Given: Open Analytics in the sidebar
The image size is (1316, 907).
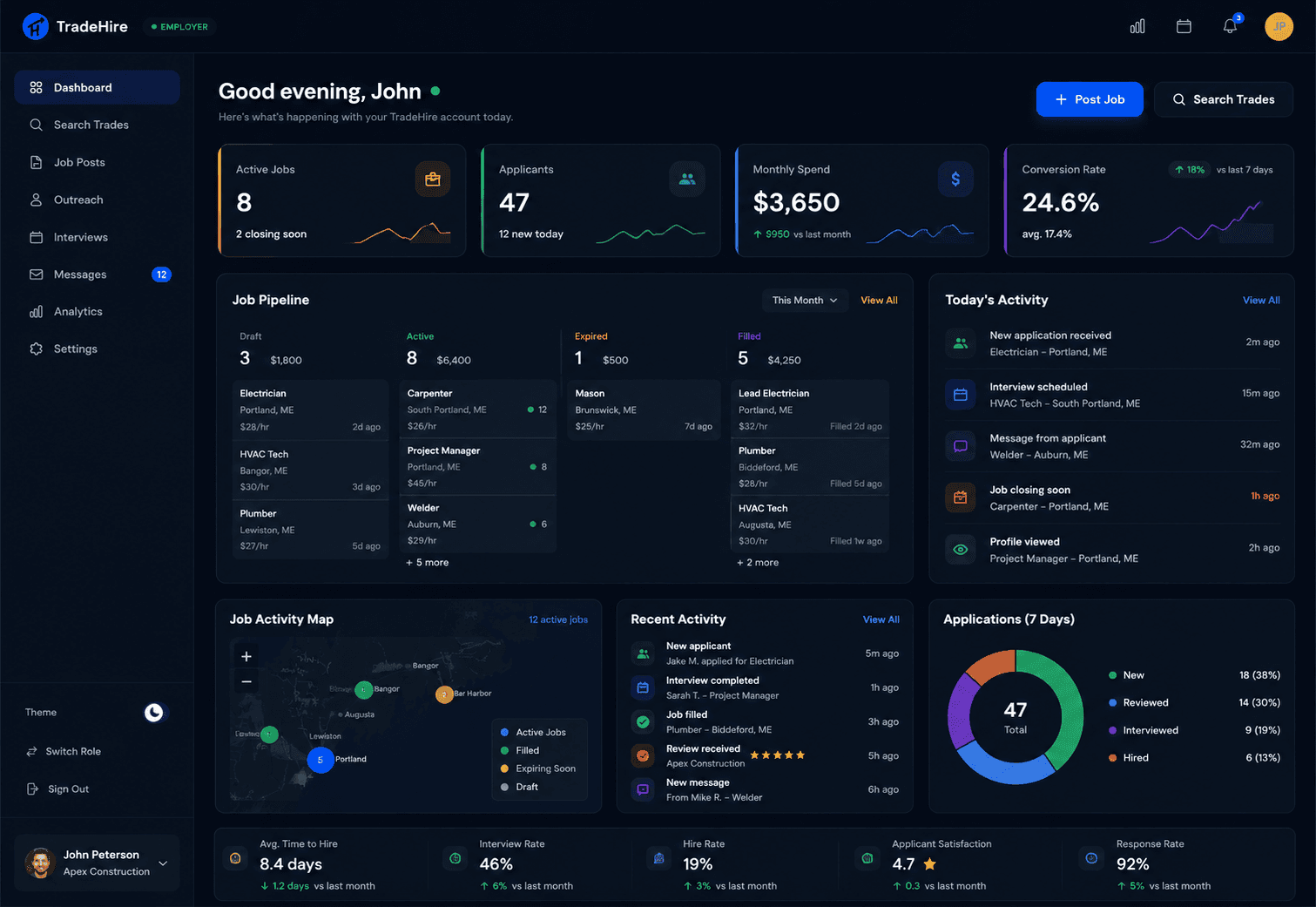Looking at the screenshot, I should pyautogui.click(x=97, y=311).
